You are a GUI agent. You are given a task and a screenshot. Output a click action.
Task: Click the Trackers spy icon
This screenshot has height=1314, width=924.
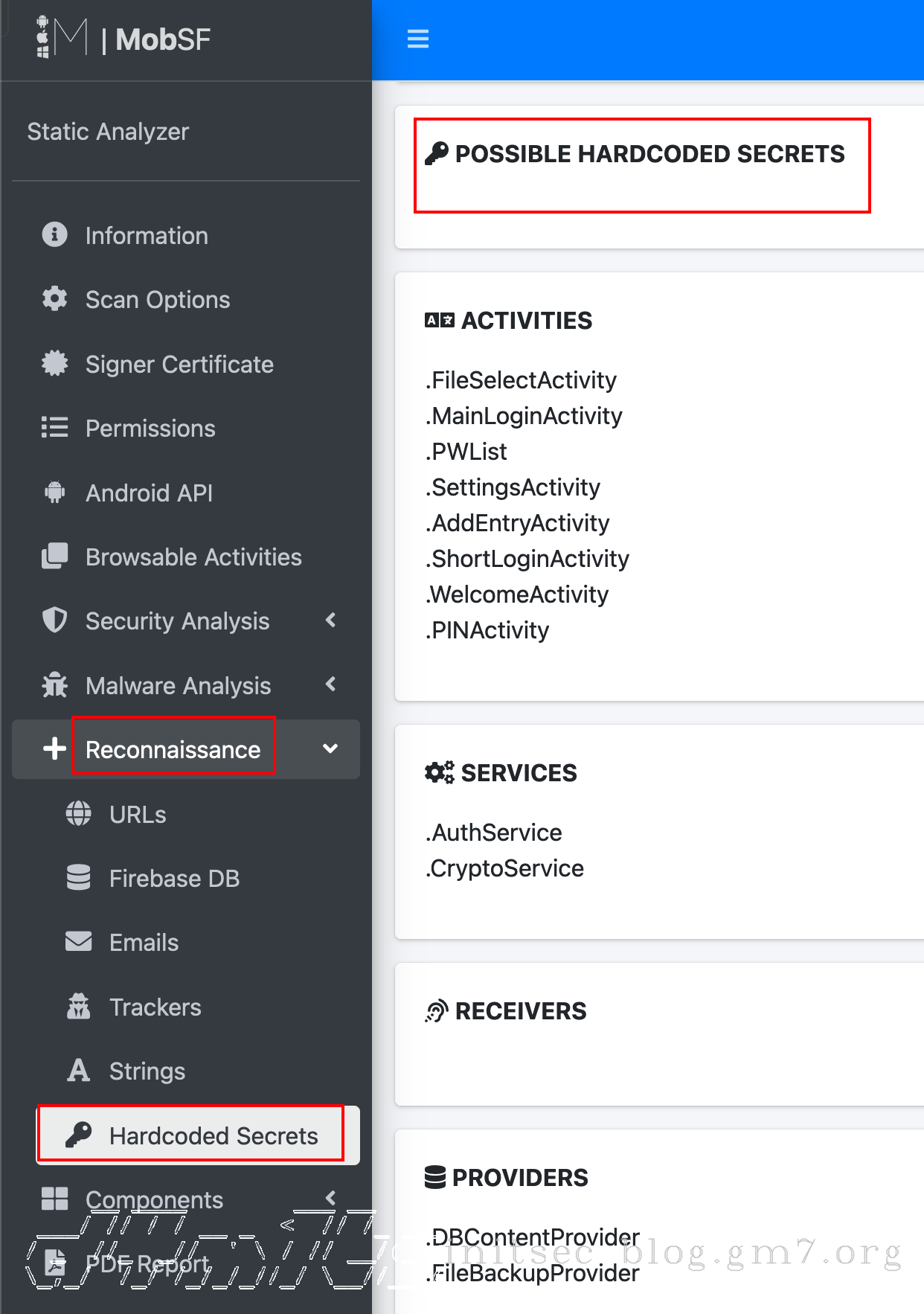pyautogui.click(x=78, y=1007)
